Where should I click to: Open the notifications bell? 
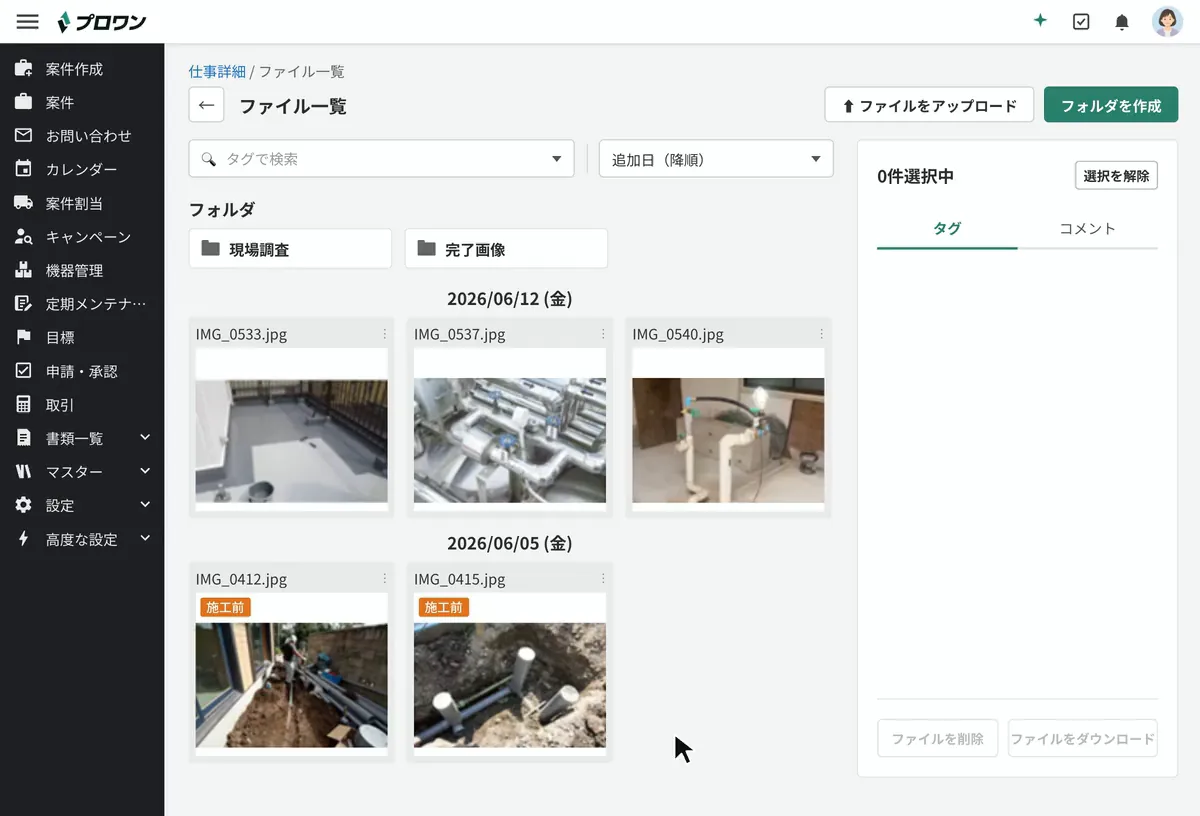pyautogui.click(x=1122, y=21)
